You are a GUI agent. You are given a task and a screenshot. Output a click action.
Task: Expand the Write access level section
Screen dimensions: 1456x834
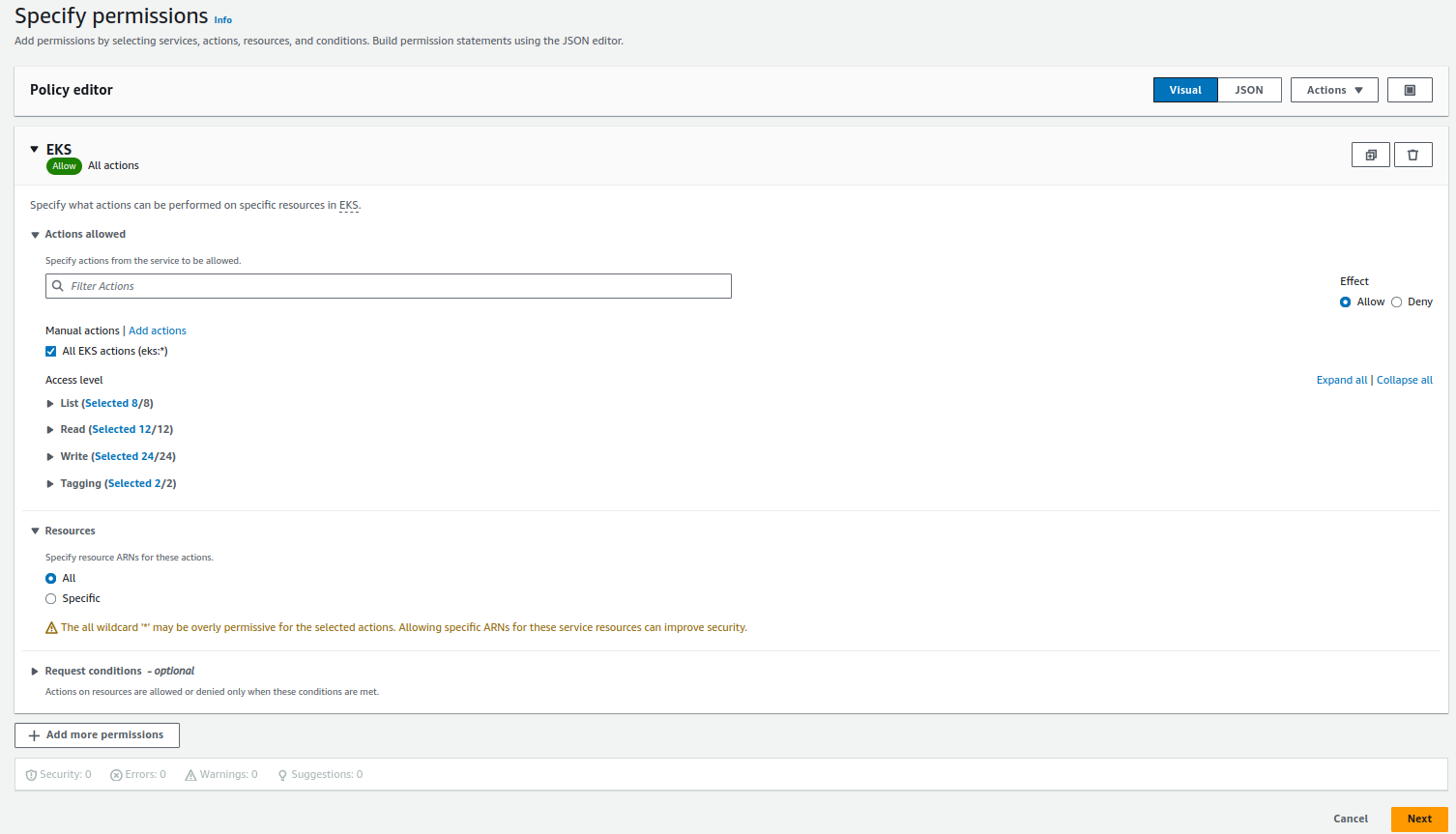(50, 457)
